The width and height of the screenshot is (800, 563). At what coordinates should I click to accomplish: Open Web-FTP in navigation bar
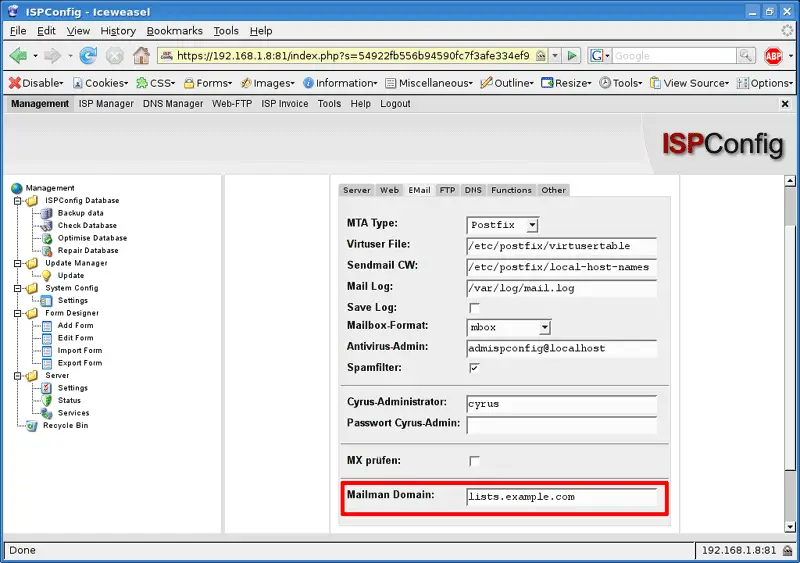[x=232, y=104]
